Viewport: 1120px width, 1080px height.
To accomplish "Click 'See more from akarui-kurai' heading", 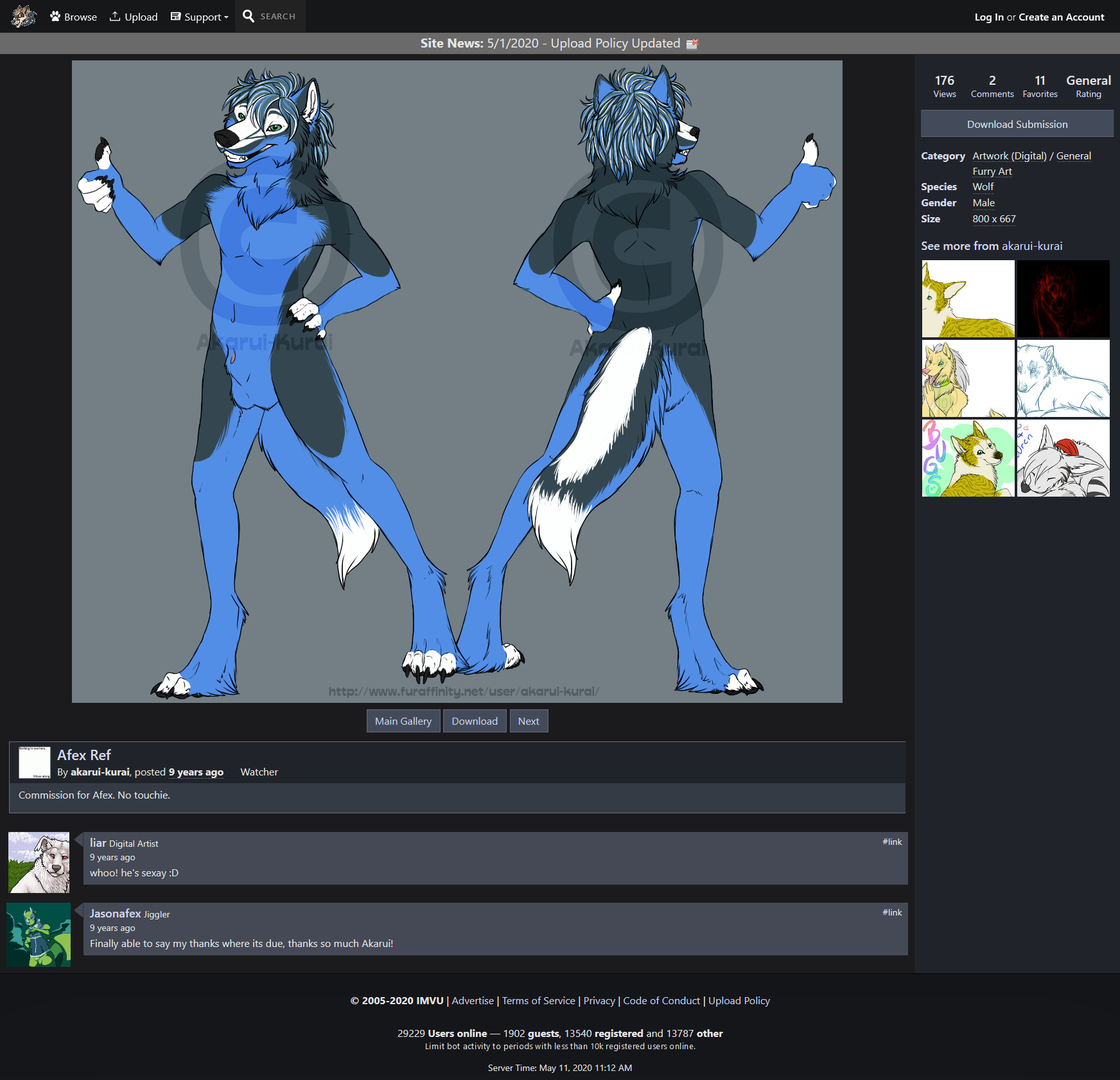I will (x=992, y=246).
